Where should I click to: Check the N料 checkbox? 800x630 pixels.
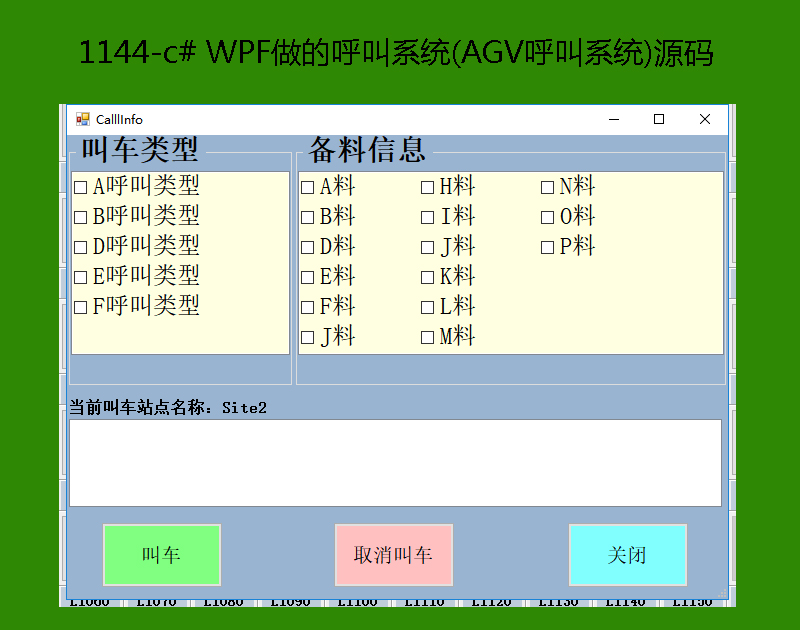[548, 187]
